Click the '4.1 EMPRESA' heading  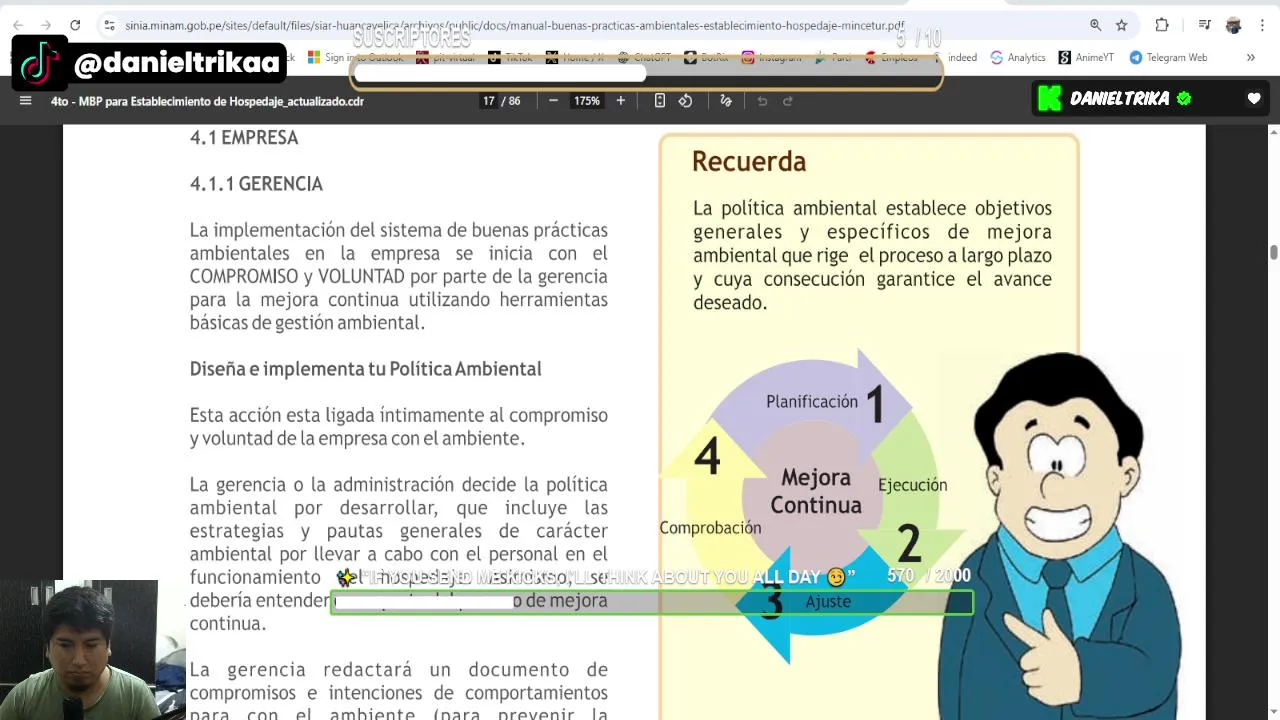point(244,138)
